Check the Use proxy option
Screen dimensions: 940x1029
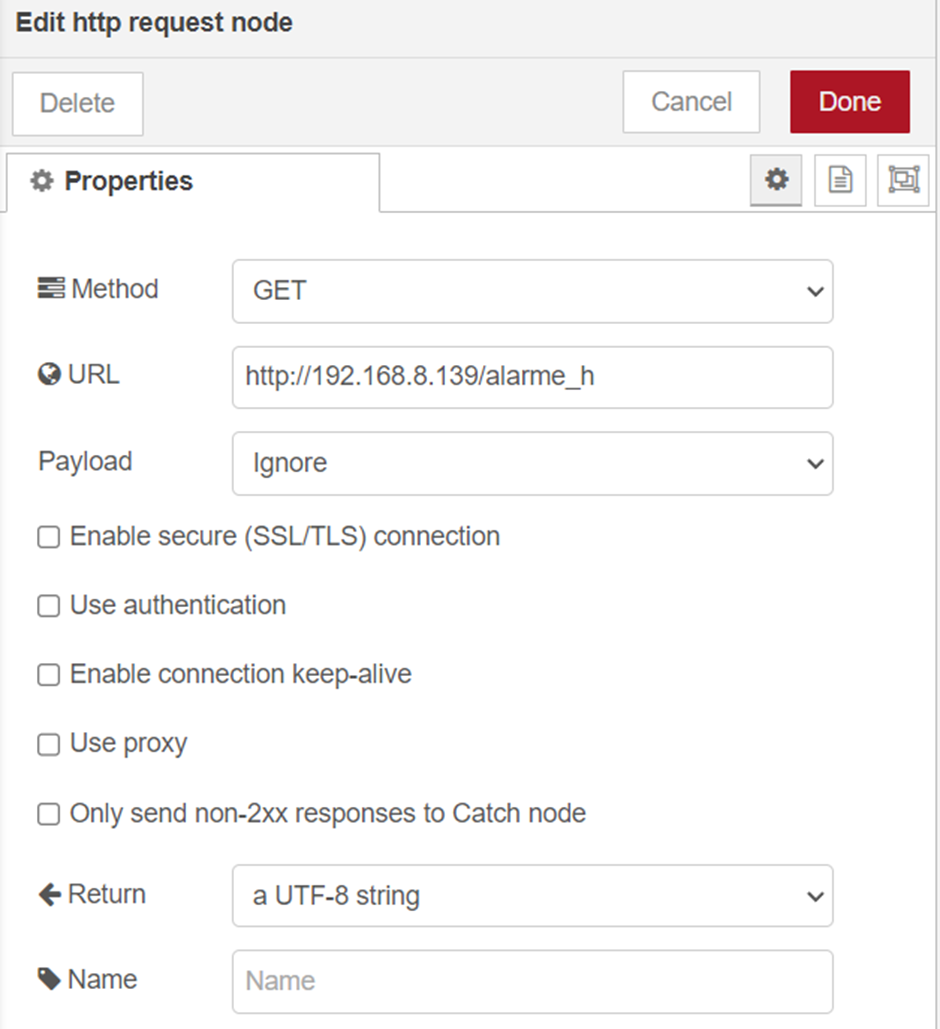[x=49, y=744]
